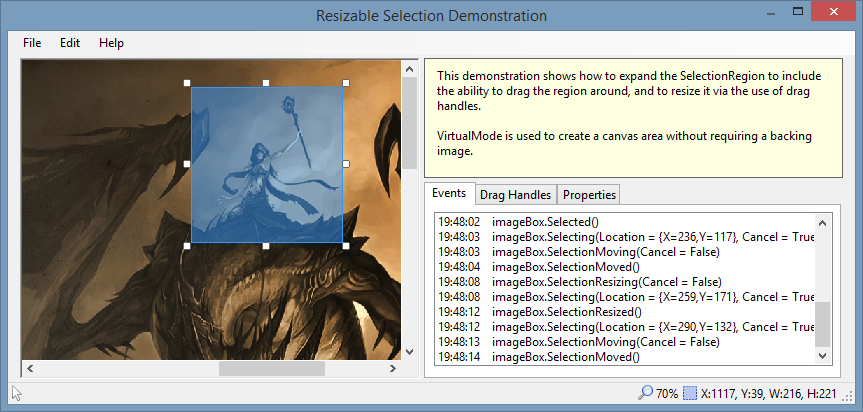The height and width of the screenshot is (412, 863).
Task: Click the top-left selection drag handle
Action: (x=187, y=83)
